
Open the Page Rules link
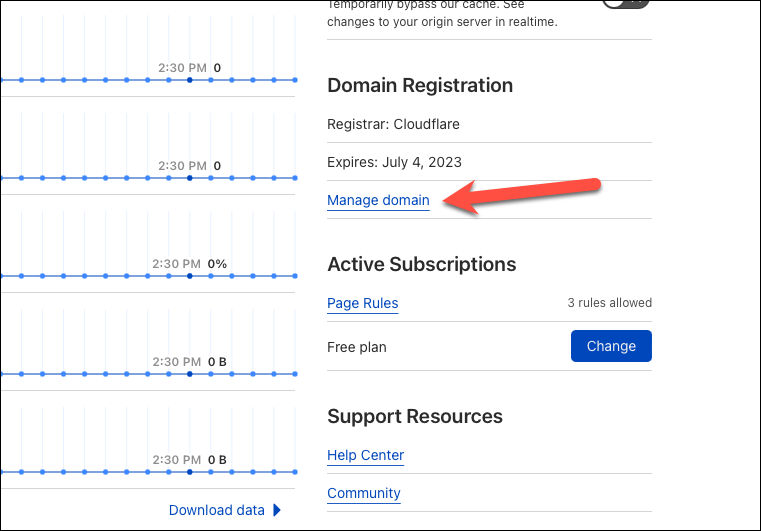tap(363, 303)
